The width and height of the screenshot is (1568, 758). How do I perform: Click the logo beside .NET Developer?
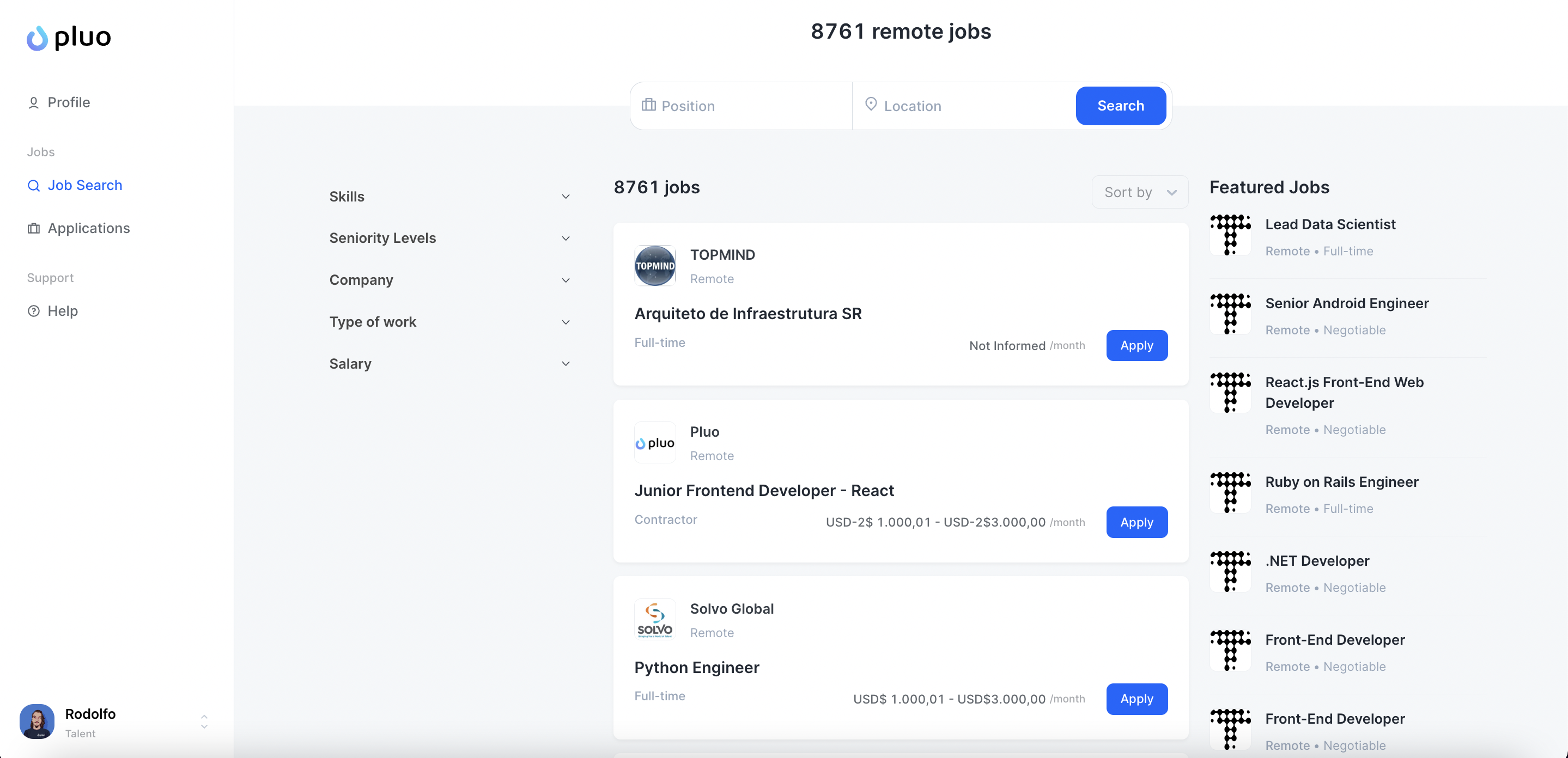(x=1230, y=572)
